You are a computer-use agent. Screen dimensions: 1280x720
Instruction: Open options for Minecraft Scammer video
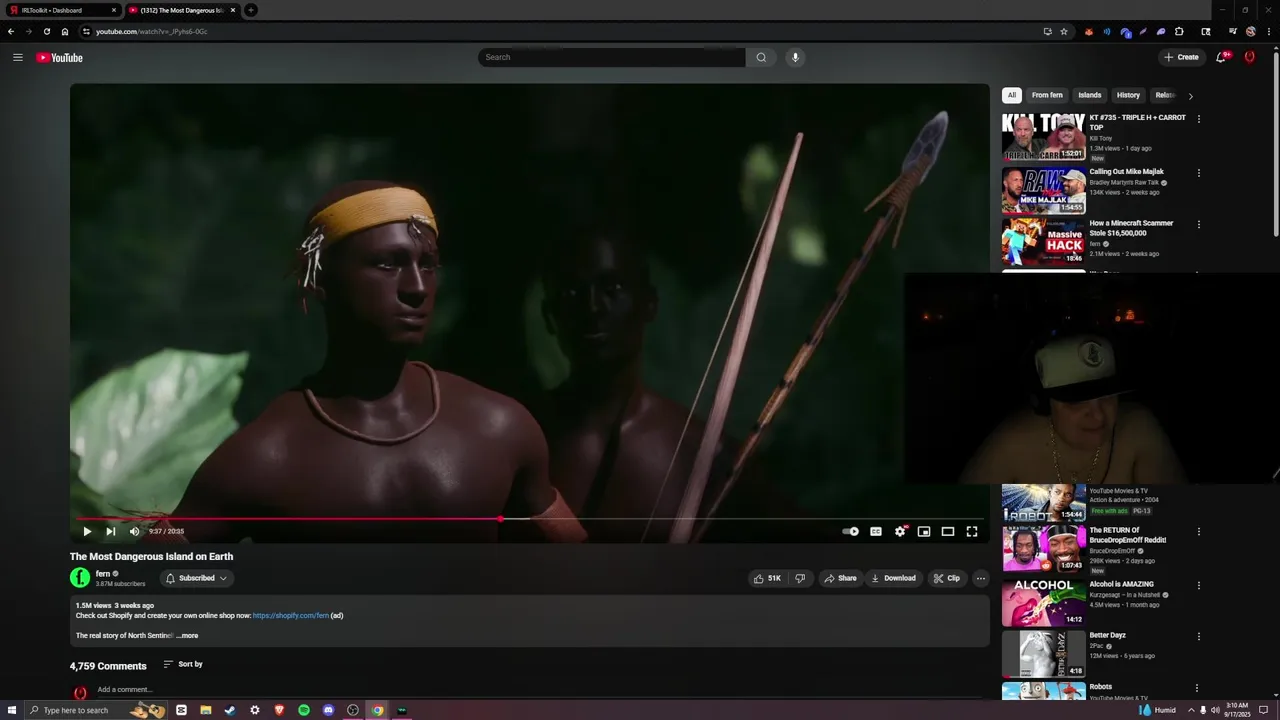(x=1199, y=225)
